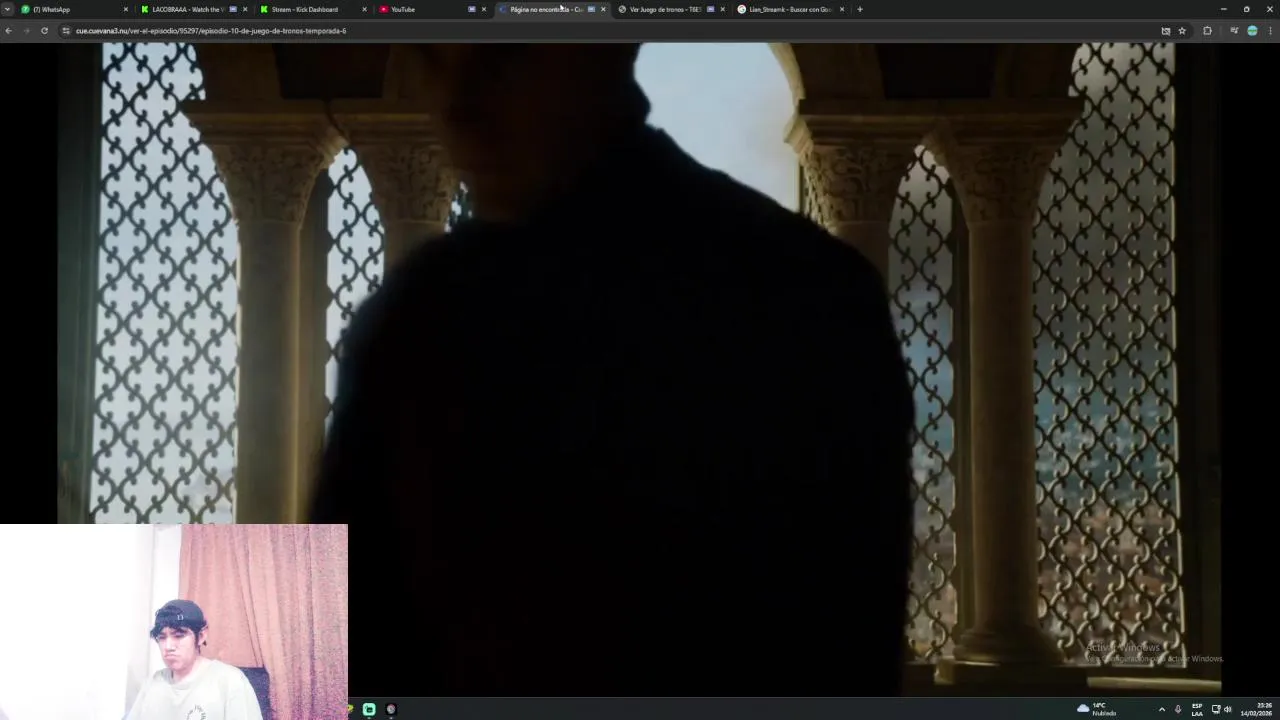Minimize the browser window
Screen dimensions: 1280x720
(x=1223, y=9)
